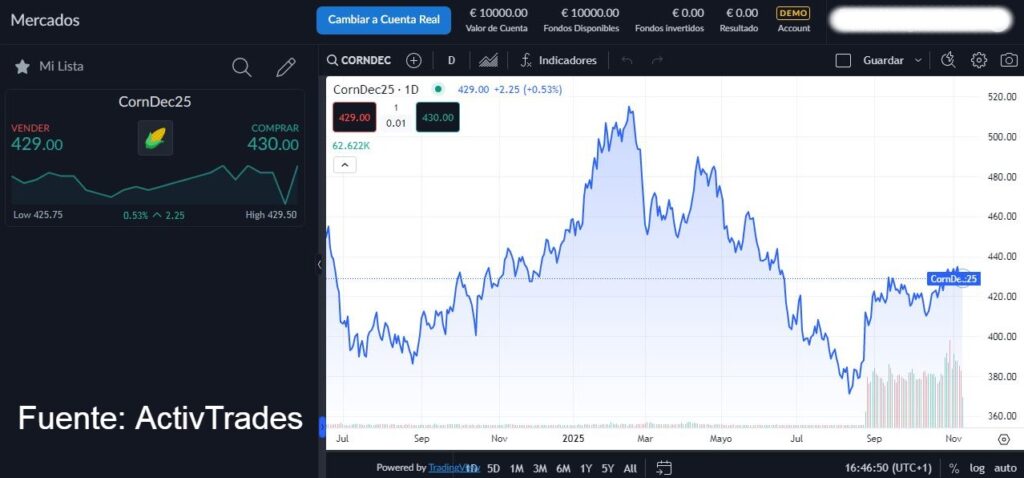Expand the Guardar dropdown arrow
This screenshot has width=1024, height=478.
click(x=918, y=61)
